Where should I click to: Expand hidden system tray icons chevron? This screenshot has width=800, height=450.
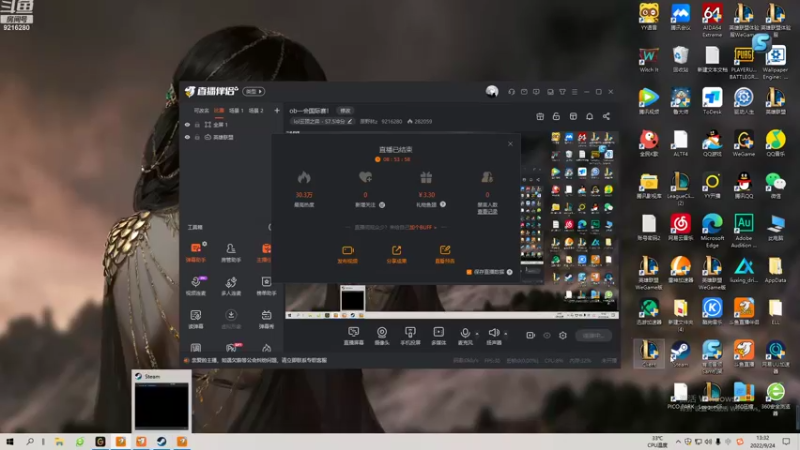click(678, 441)
